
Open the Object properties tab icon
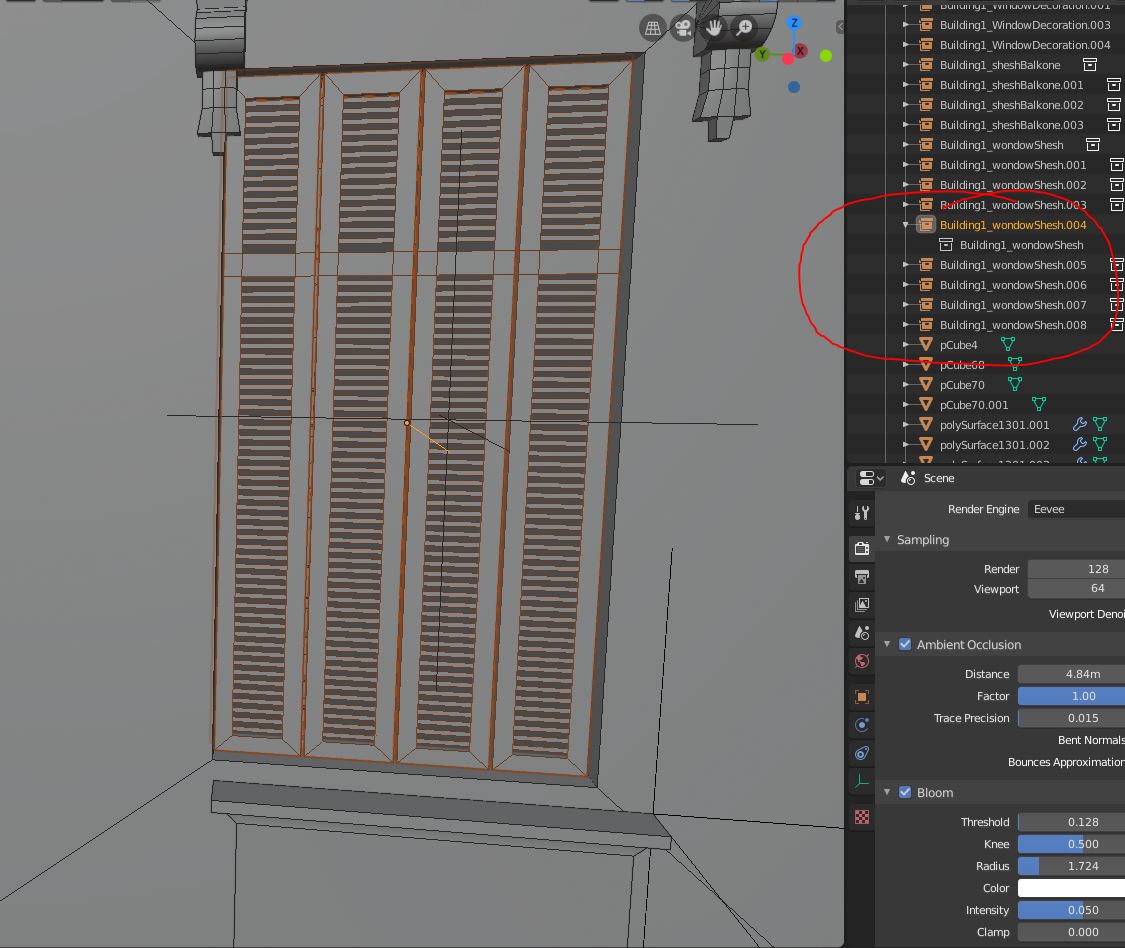(862, 696)
